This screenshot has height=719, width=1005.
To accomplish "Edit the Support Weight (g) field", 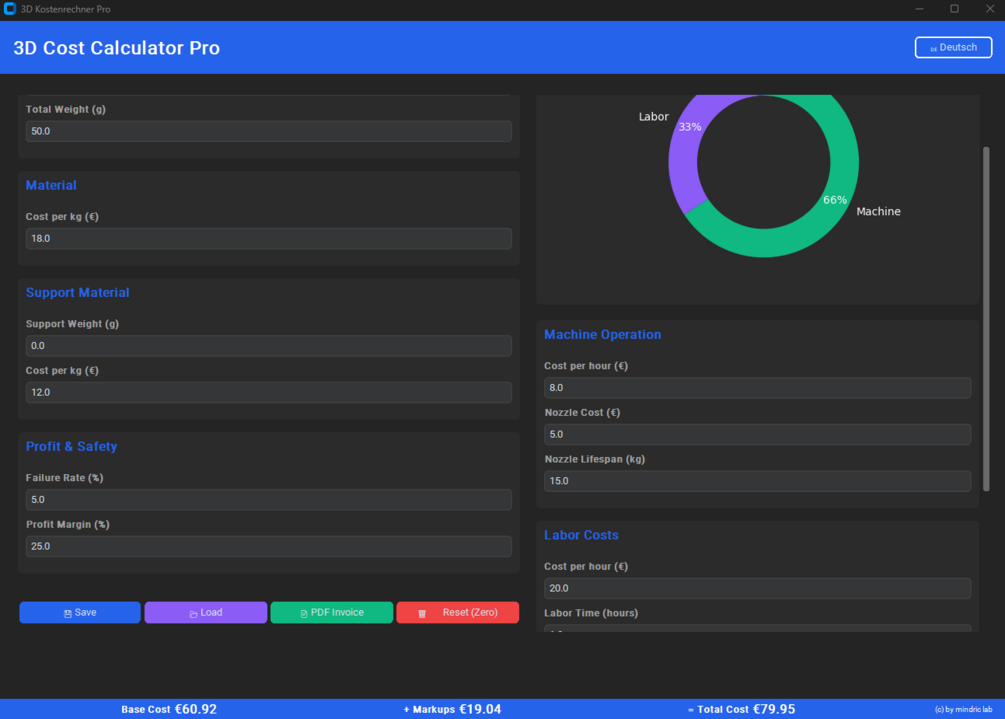I will (269, 346).
